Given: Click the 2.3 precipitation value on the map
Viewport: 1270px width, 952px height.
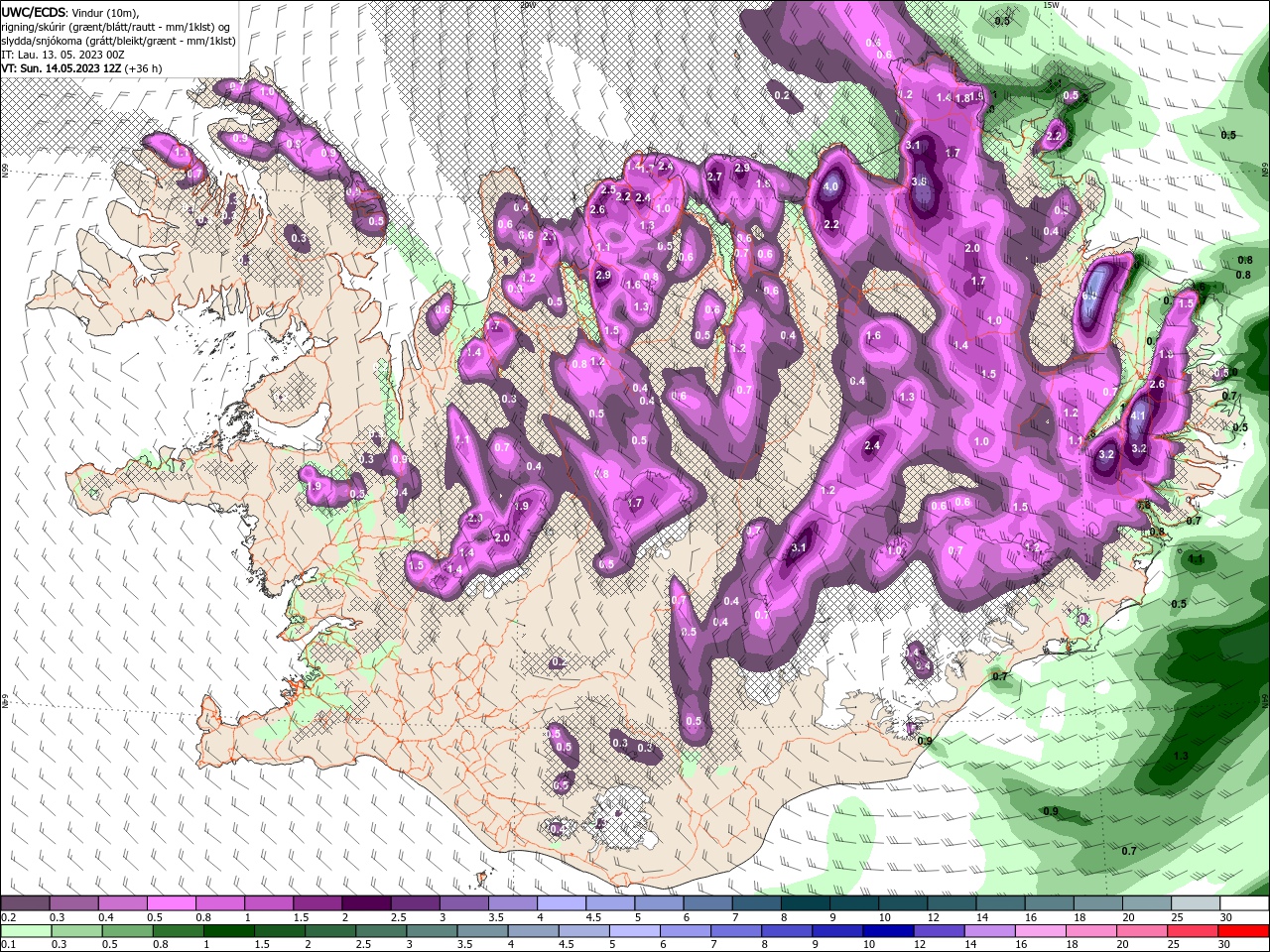Looking at the screenshot, I should 474,518.
